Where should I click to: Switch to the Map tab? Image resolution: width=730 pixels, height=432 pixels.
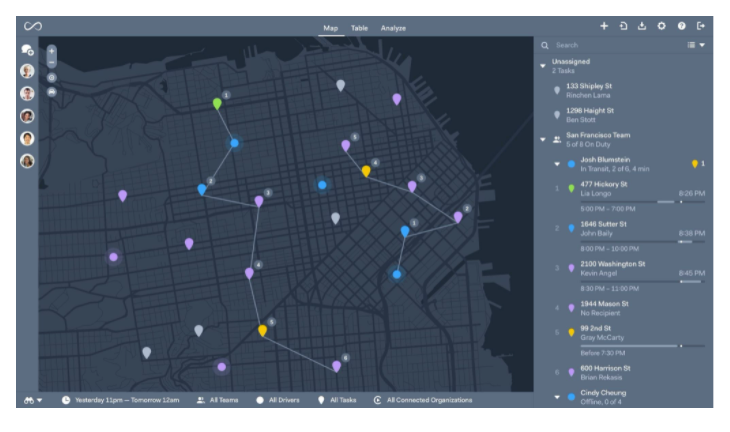tap(331, 28)
